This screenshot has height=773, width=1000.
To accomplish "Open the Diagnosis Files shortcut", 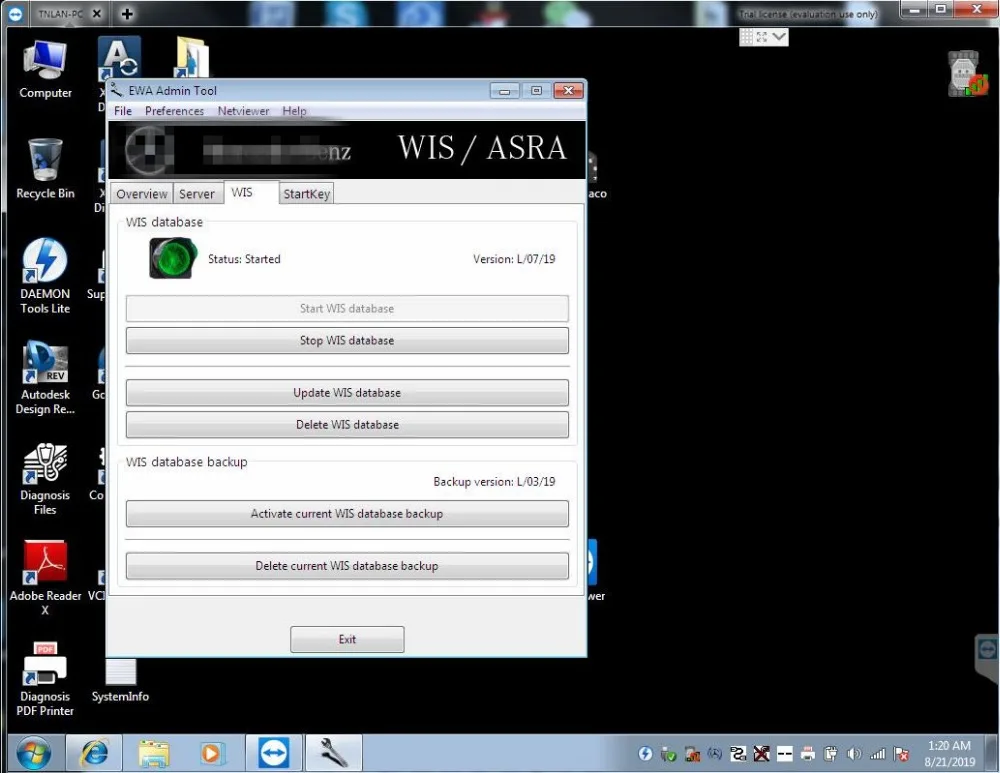I will [x=45, y=478].
